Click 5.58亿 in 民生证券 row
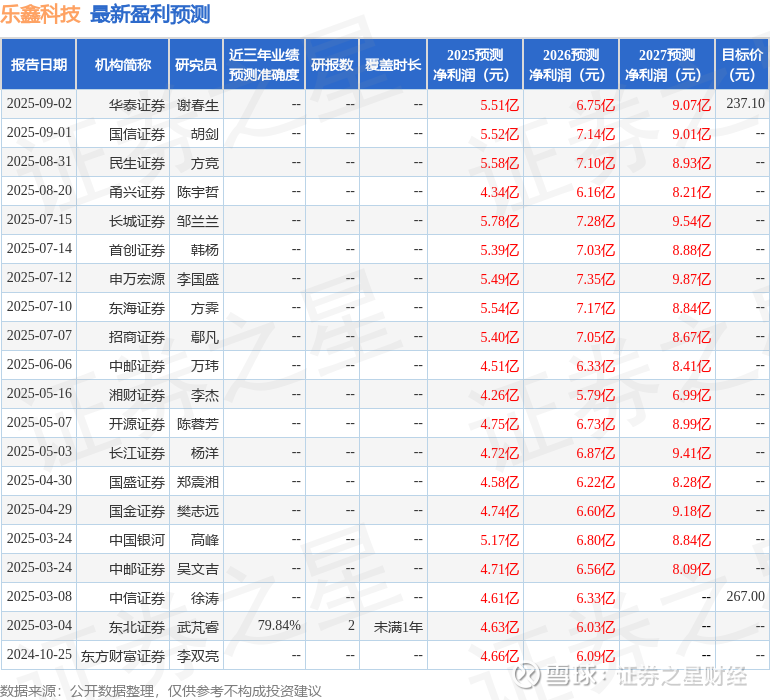 pos(499,163)
